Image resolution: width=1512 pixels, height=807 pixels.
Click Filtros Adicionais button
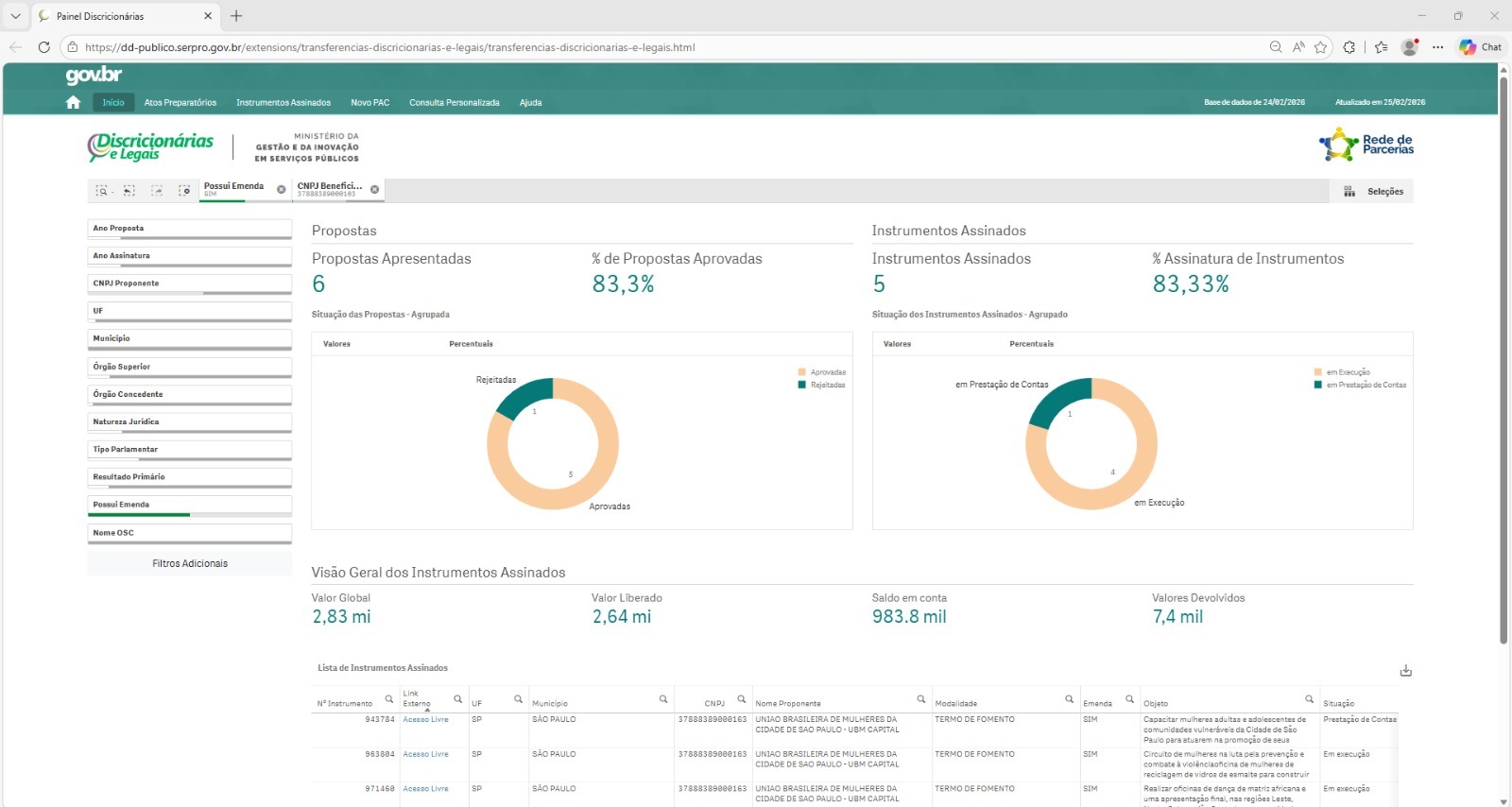point(190,564)
